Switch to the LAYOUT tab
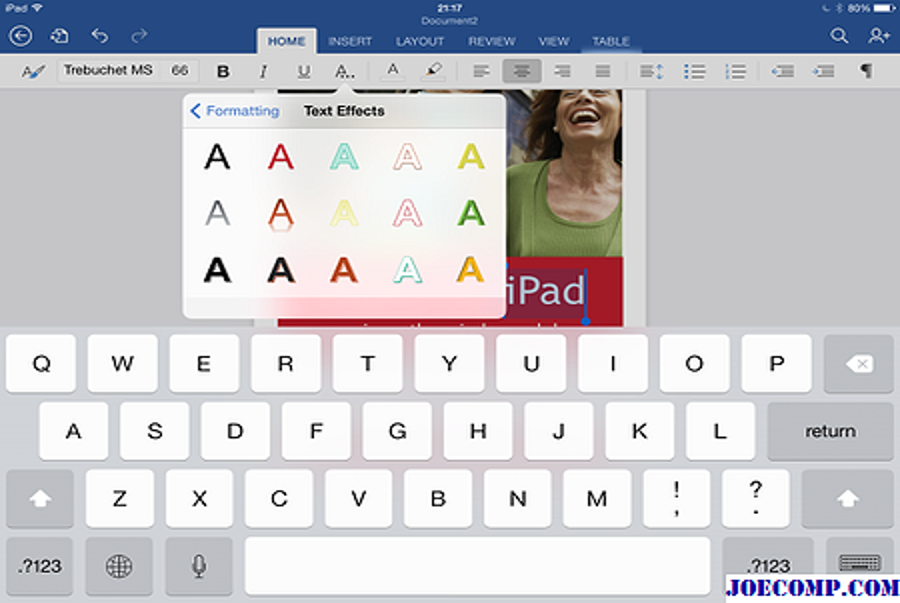 419,41
